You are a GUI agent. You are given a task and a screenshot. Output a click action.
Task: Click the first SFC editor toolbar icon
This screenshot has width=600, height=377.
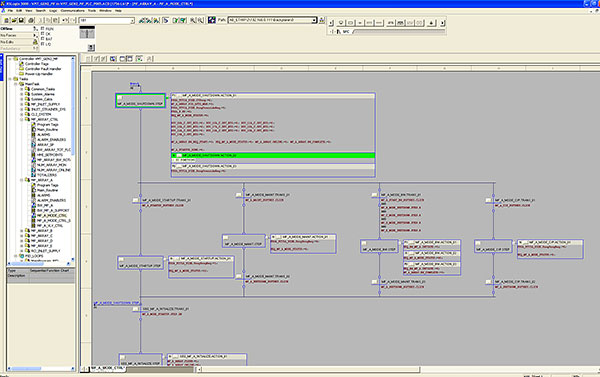[x=88, y=59]
